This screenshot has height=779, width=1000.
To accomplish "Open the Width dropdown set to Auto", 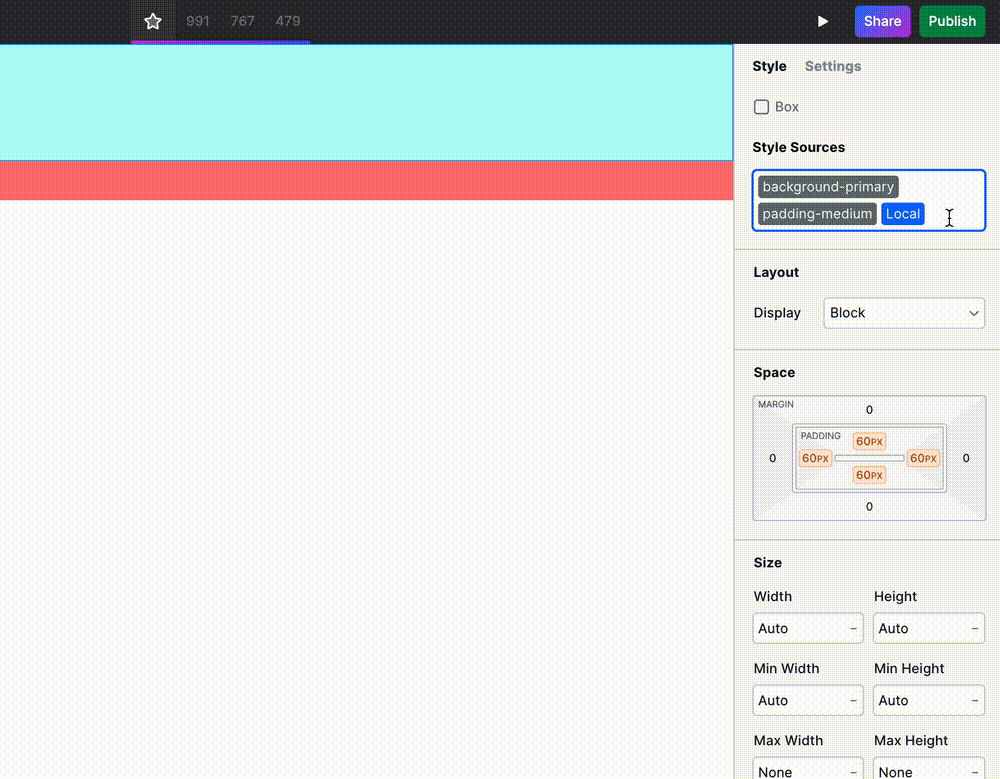I will click(807, 628).
